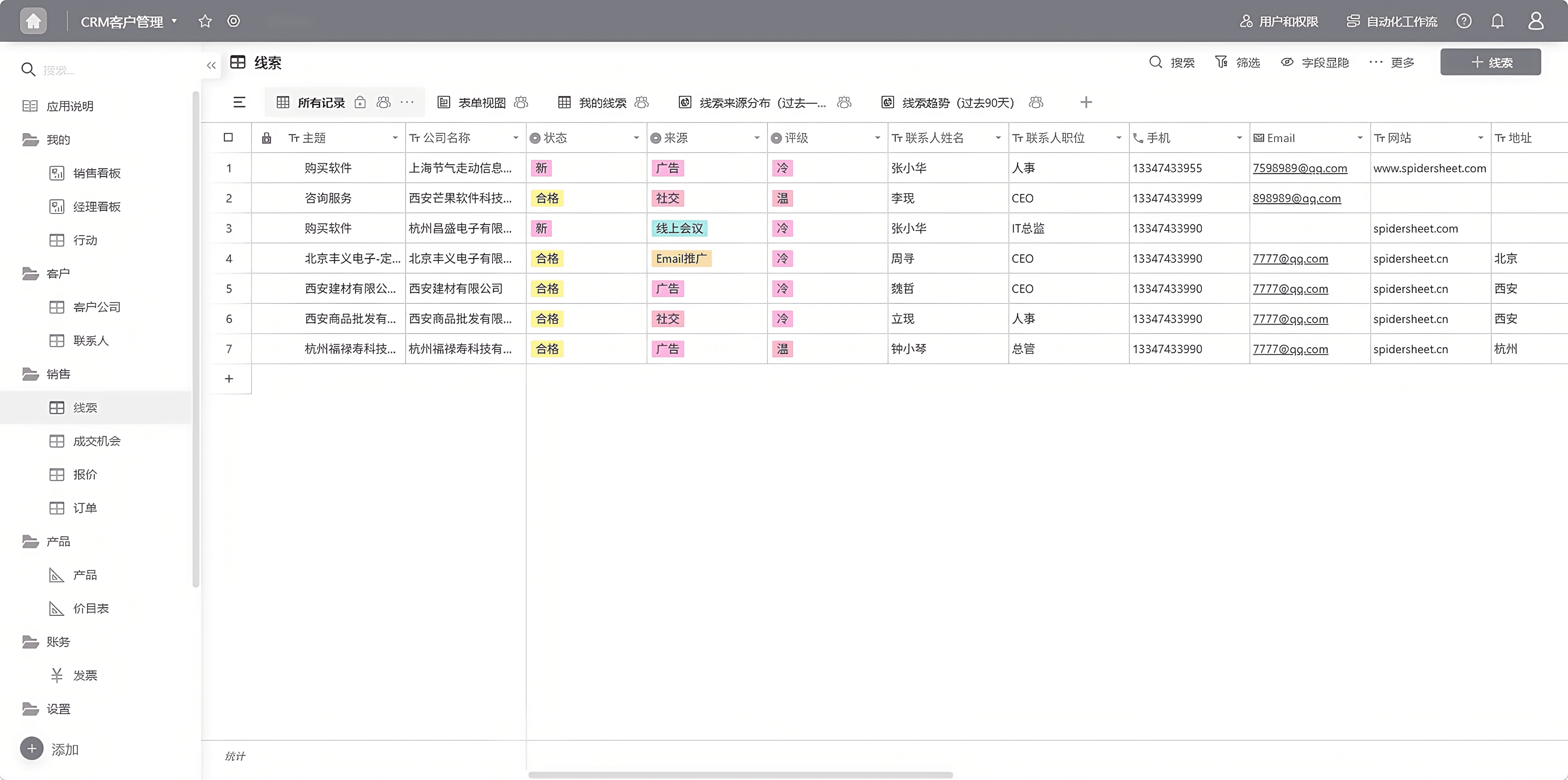Image resolution: width=1568 pixels, height=780 pixels.
Task: Open the help question mark icon
Action: pos(1464,21)
